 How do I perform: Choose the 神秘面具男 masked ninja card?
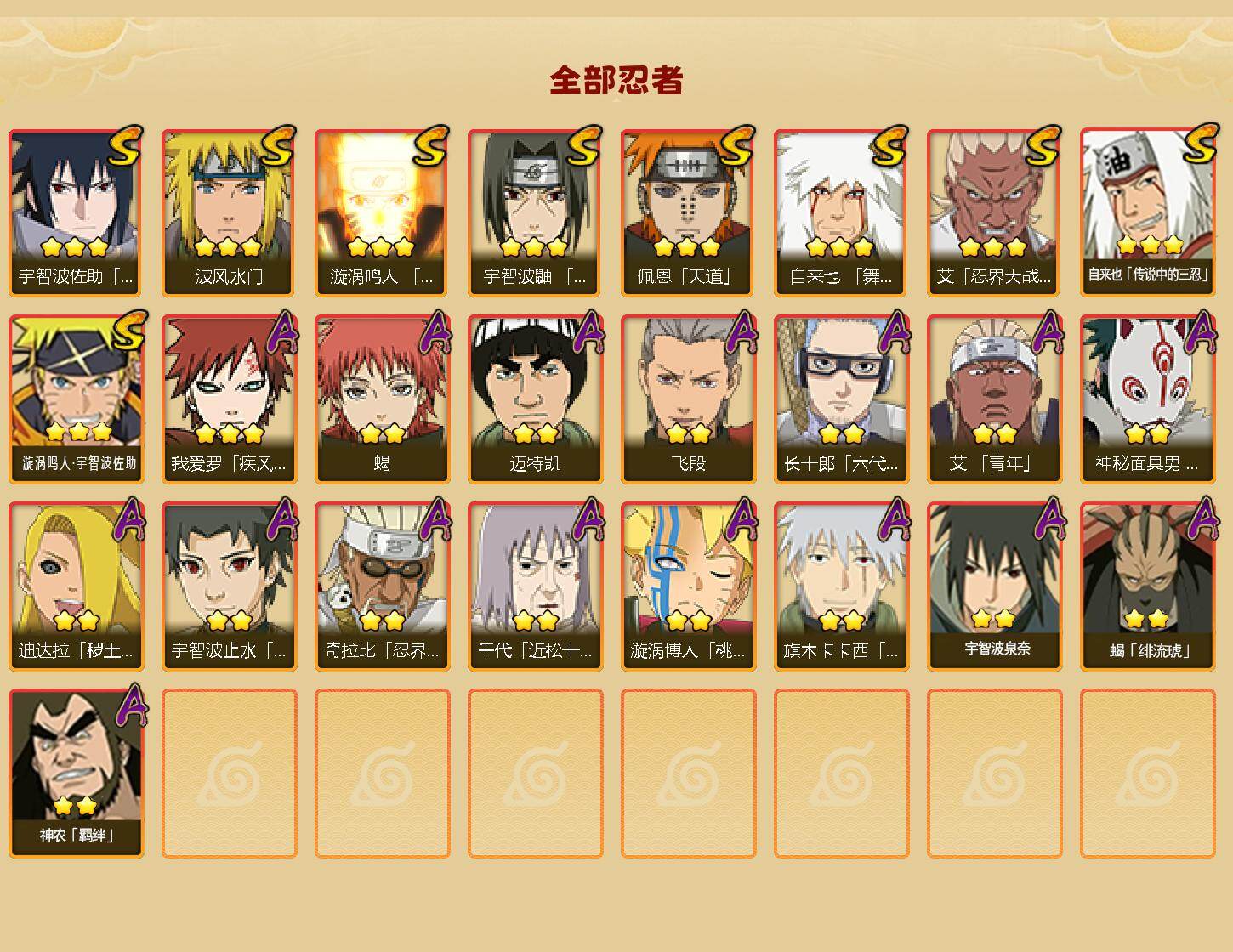pos(1148,399)
